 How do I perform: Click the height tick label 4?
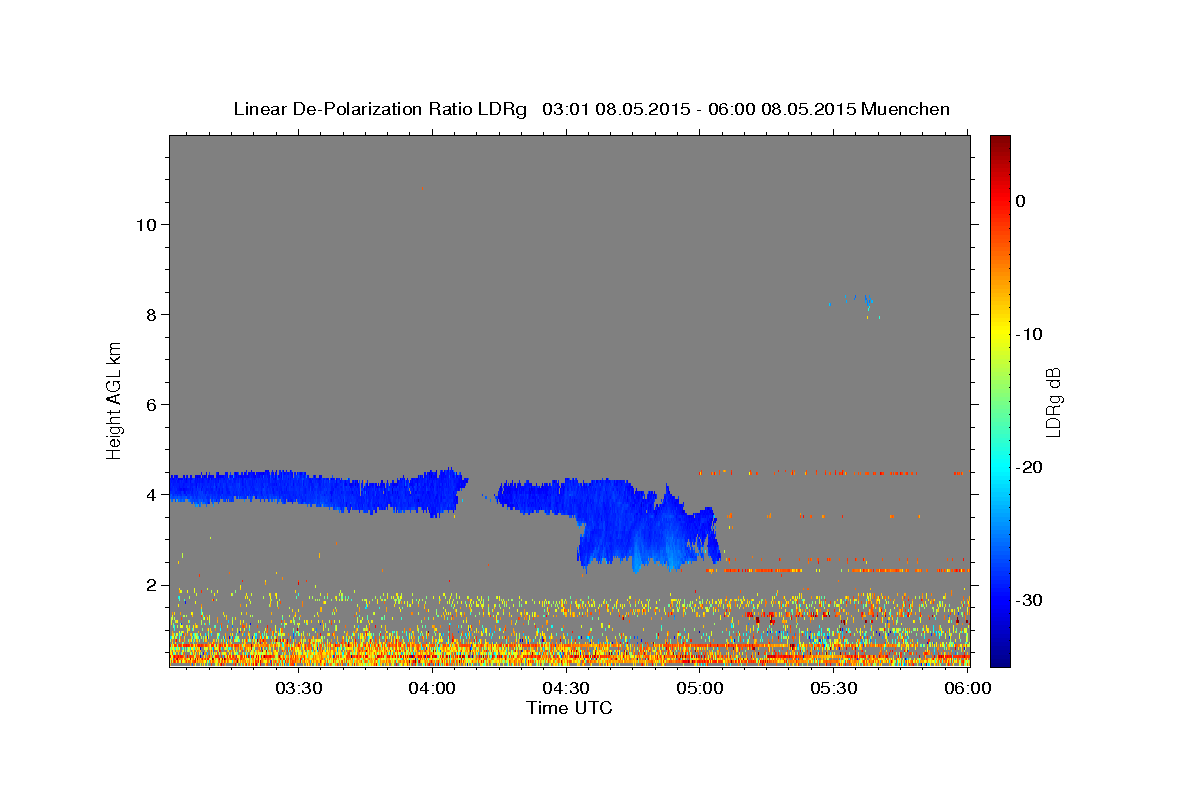click(151, 494)
